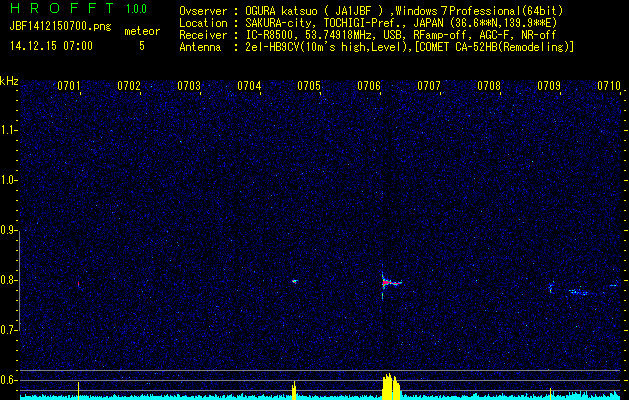The height and width of the screenshot is (400, 629).
Task: Click the 0705 time marker
Action: click(x=309, y=86)
